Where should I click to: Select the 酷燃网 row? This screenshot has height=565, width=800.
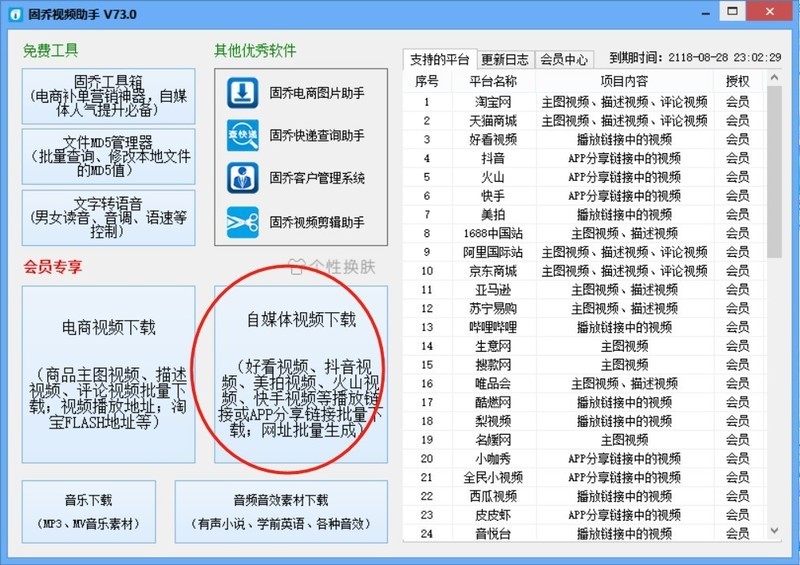click(x=585, y=402)
